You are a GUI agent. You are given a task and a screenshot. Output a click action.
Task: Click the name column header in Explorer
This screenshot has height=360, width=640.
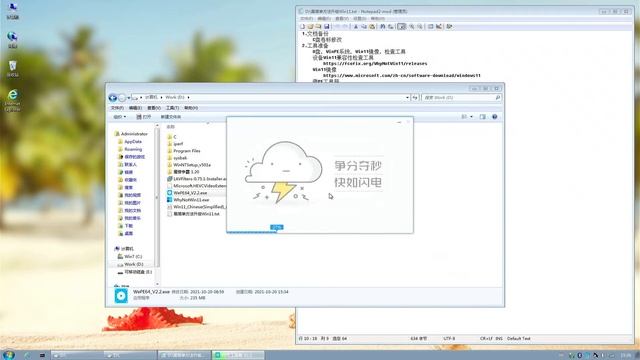click(x=171, y=127)
